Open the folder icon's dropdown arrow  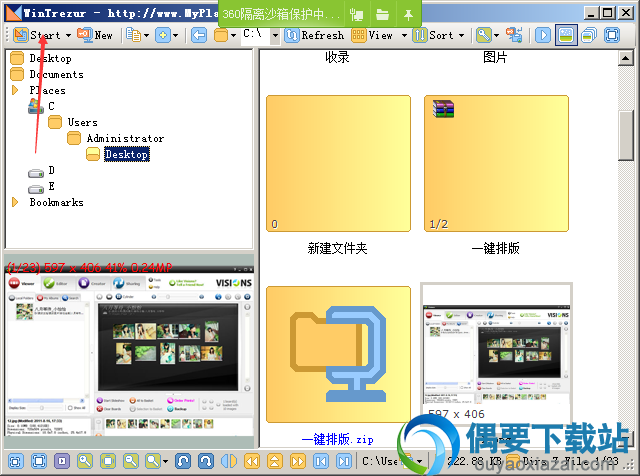click(233, 36)
